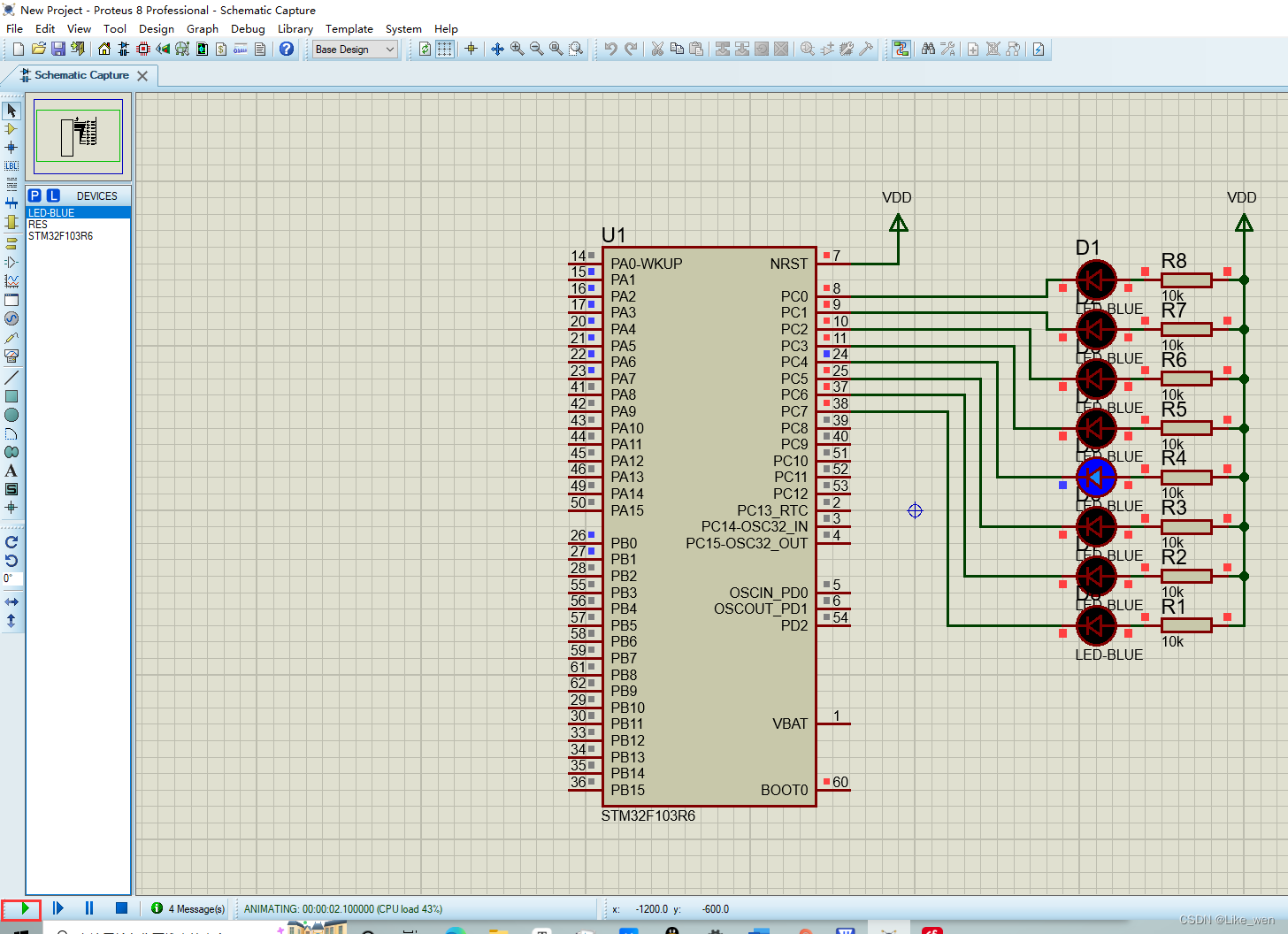Image resolution: width=1288 pixels, height=934 pixels.
Task: Pick the 2D Graphics Circle tool
Action: [11, 415]
